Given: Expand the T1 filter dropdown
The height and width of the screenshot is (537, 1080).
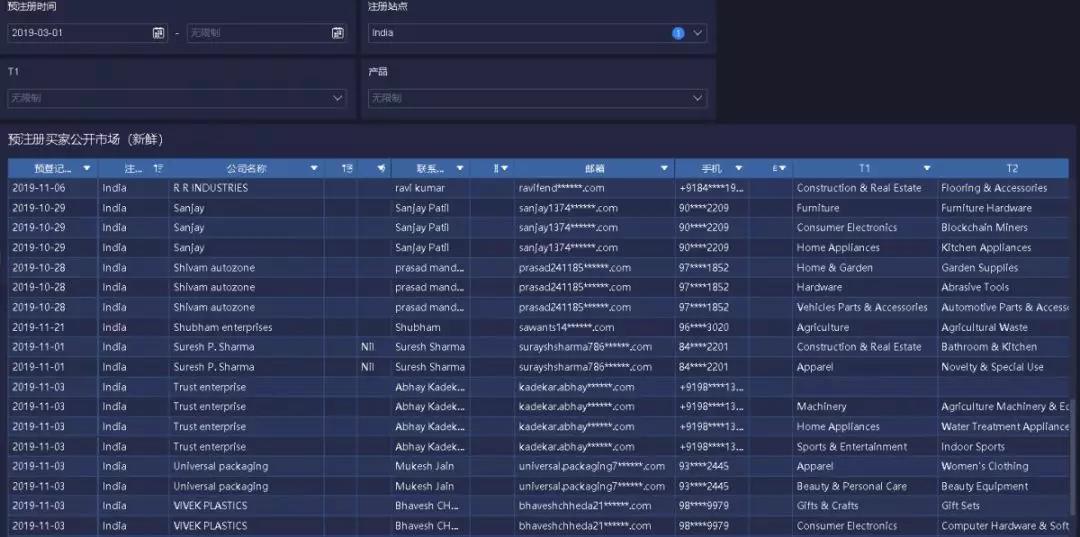Looking at the screenshot, I should [337, 98].
